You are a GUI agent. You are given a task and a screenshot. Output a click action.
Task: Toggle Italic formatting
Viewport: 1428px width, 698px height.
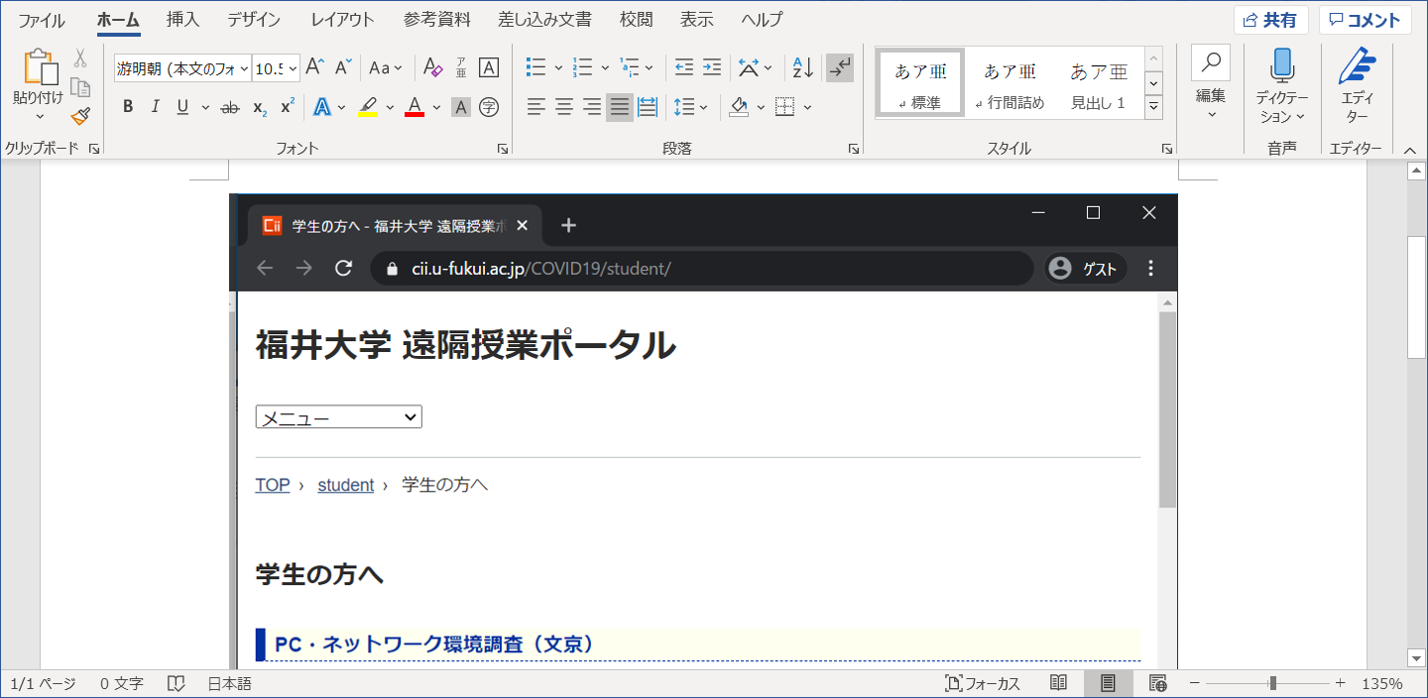click(x=155, y=107)
